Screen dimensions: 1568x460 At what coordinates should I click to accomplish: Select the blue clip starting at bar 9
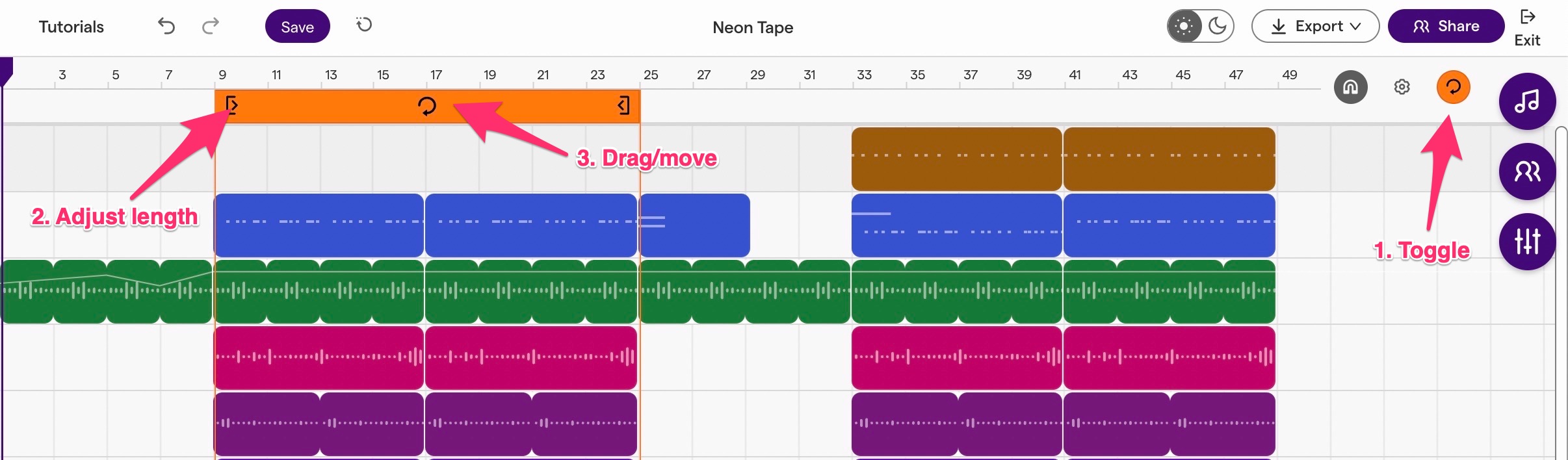[319, 225]
